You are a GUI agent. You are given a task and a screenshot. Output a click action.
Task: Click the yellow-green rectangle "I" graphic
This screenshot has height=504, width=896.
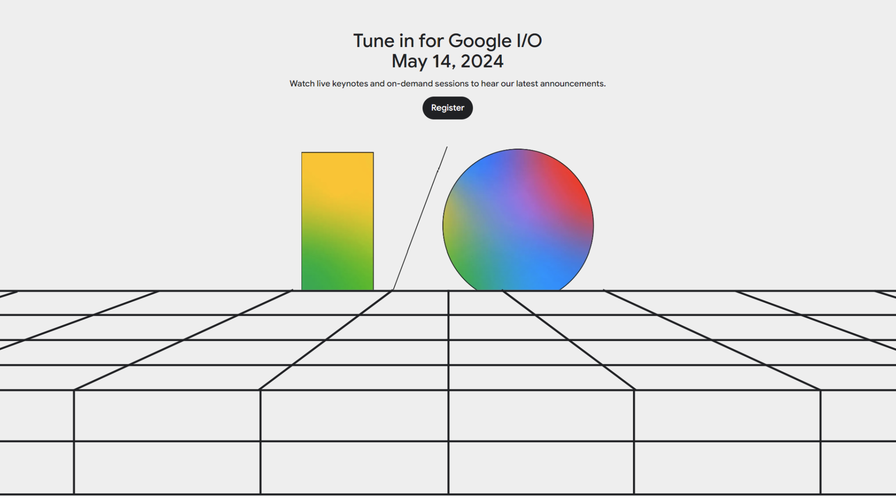click(337, 221)
